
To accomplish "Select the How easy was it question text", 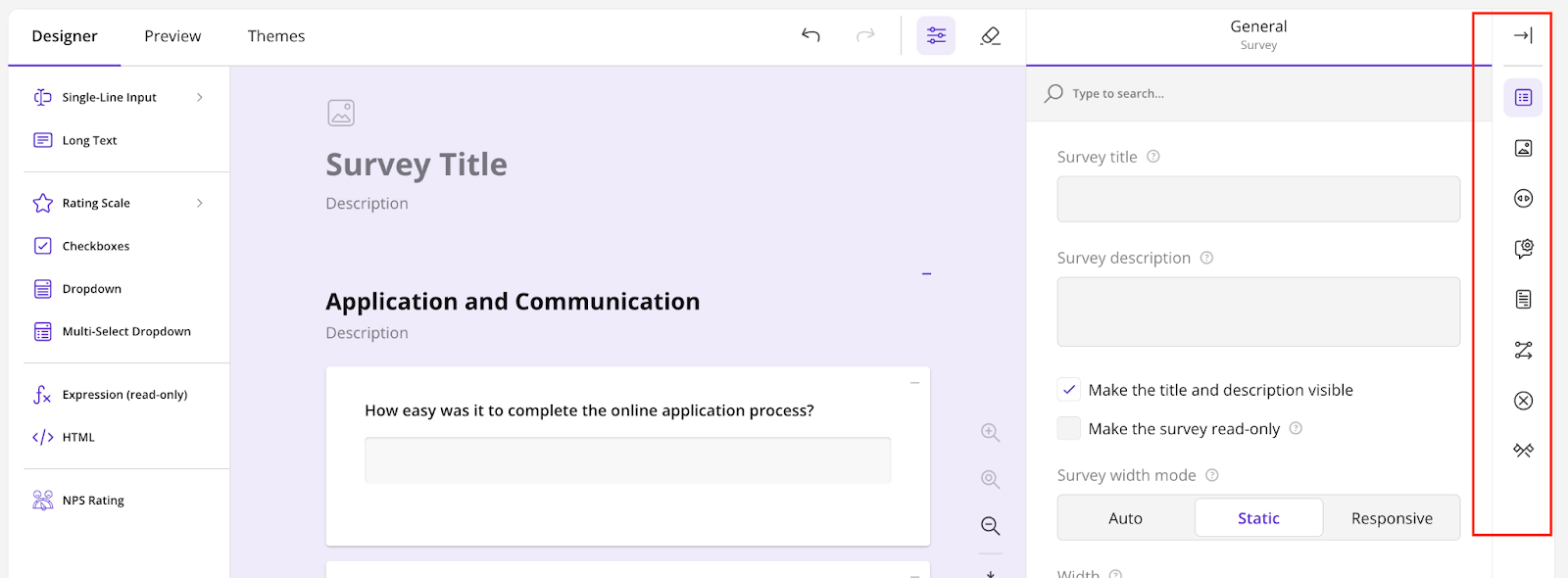I will pyautogui.click(x=589, y=410).
